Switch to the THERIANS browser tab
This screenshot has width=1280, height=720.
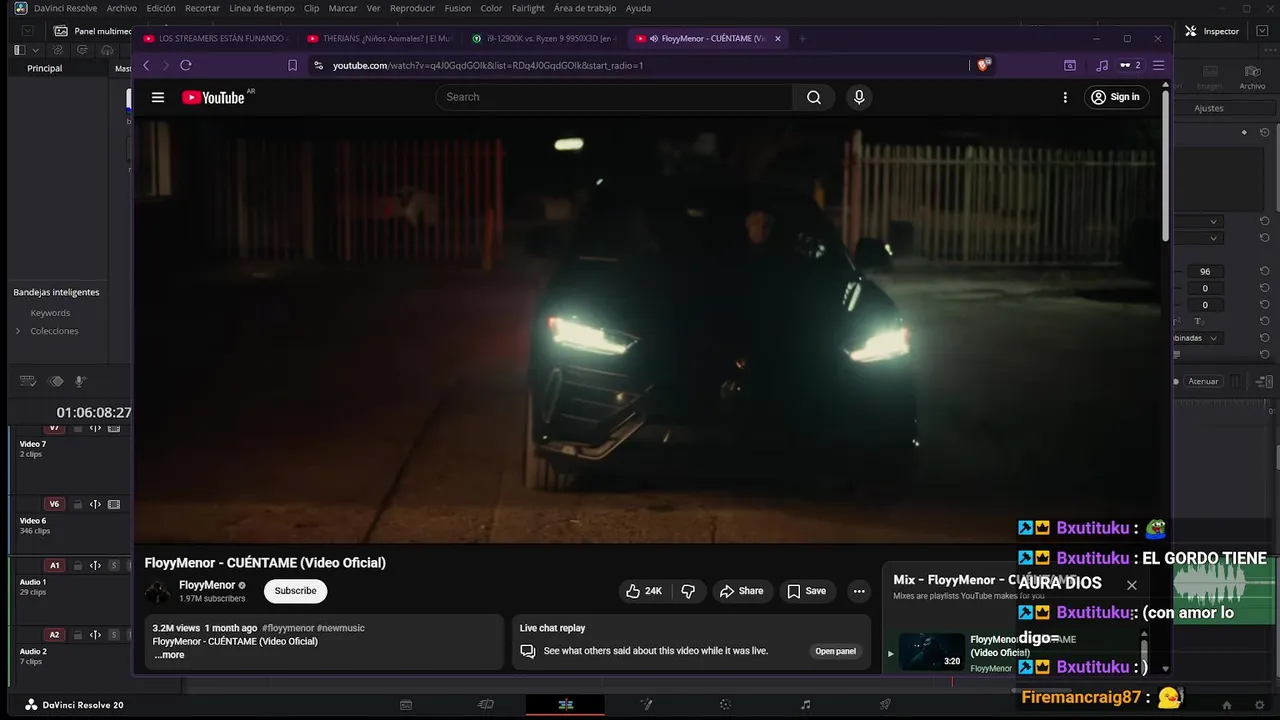(380, 39)
